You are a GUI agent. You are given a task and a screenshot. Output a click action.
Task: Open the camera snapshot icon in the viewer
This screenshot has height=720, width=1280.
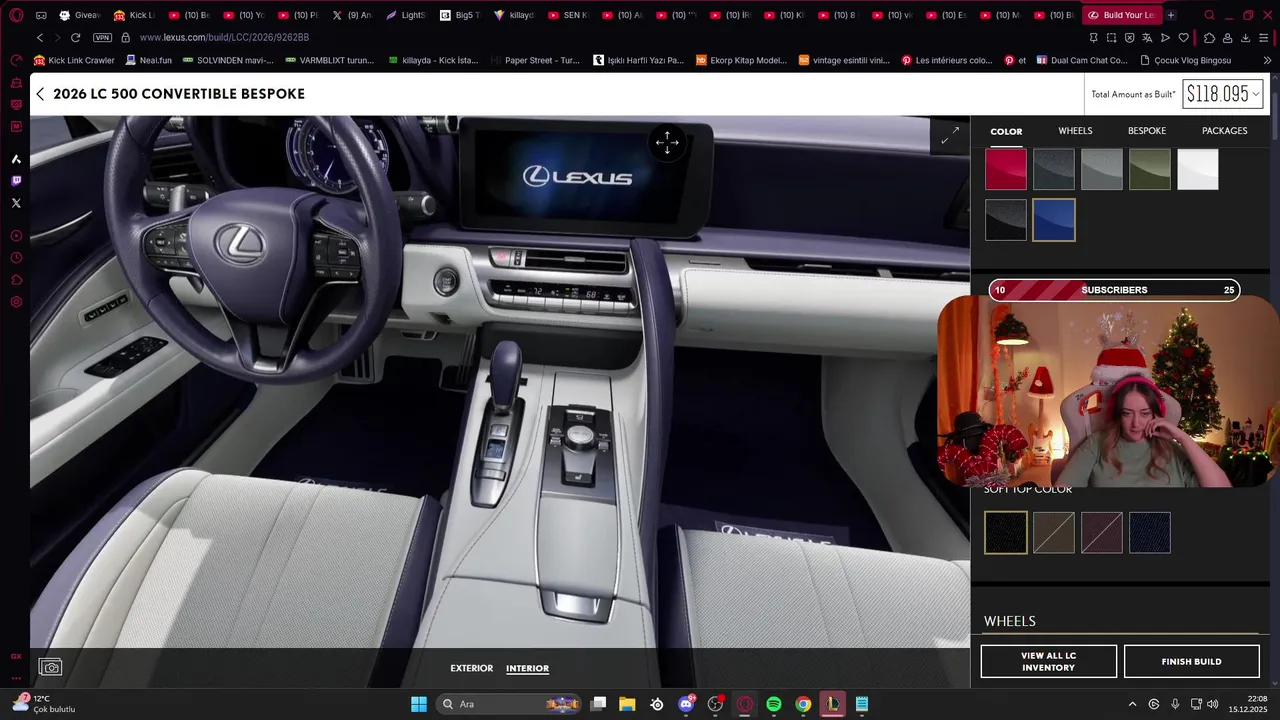(50, 667)
